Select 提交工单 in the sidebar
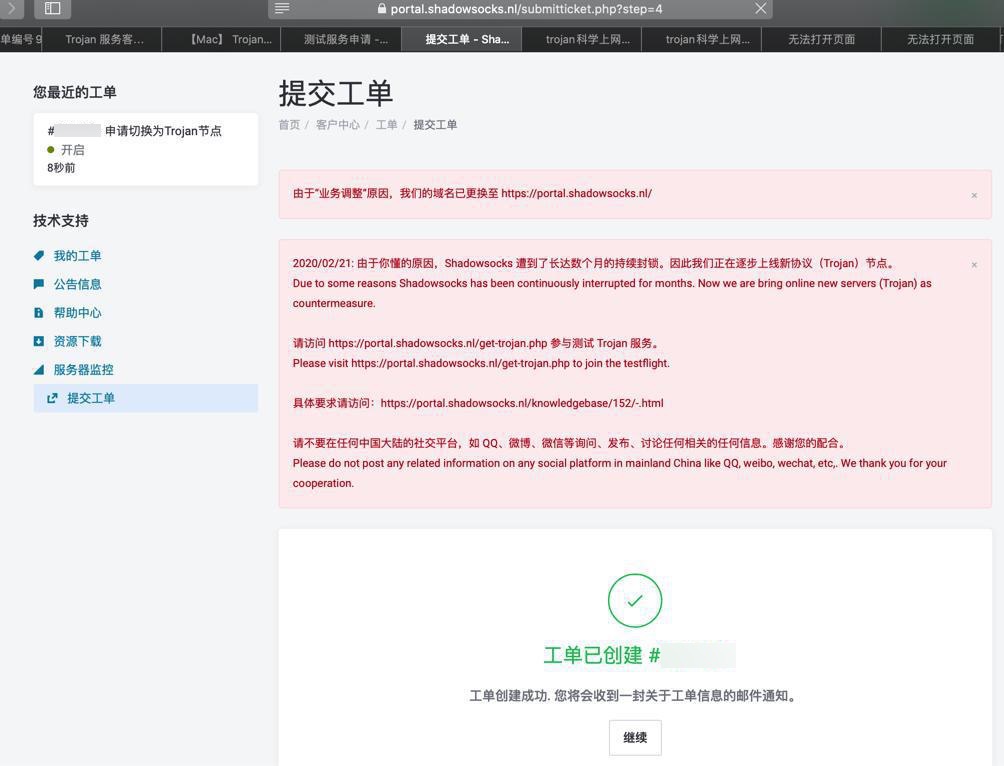Viewport: 1004px width, 766px height. click(x=146, y=398)
